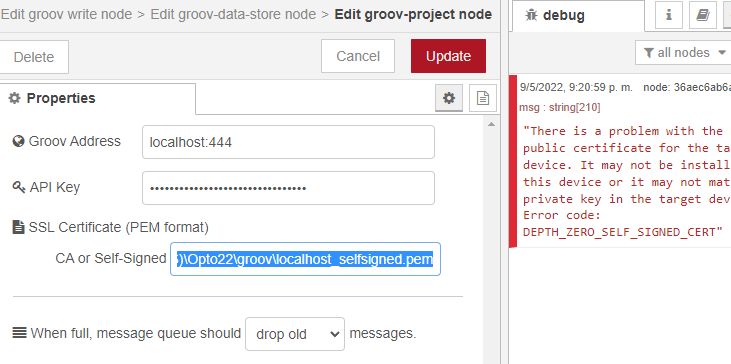The height and width of the screenshot is (364, 731).
Task: Open the drop old queue dropdown
Action: 295,334
